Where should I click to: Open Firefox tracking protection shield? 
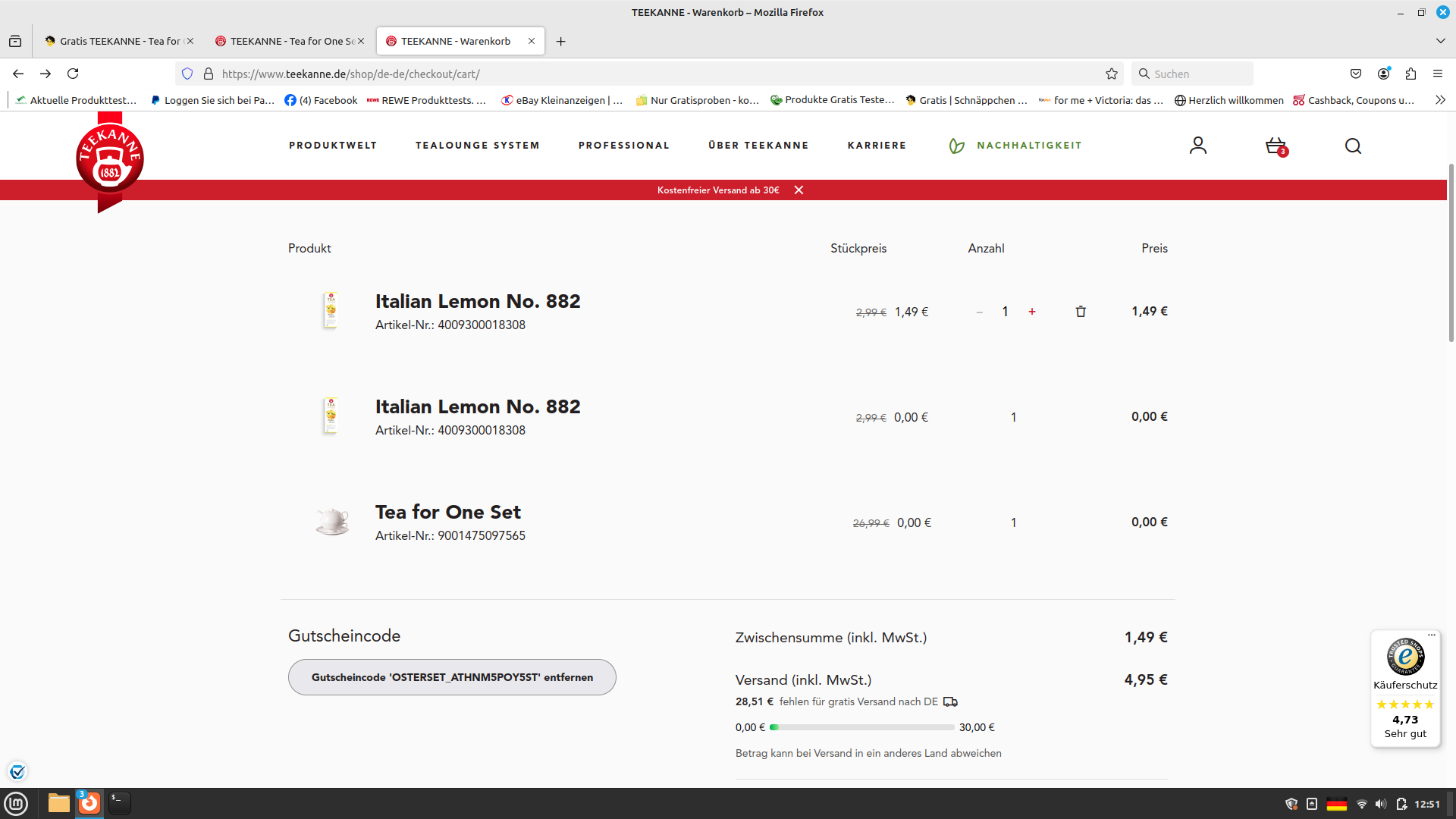187,74
